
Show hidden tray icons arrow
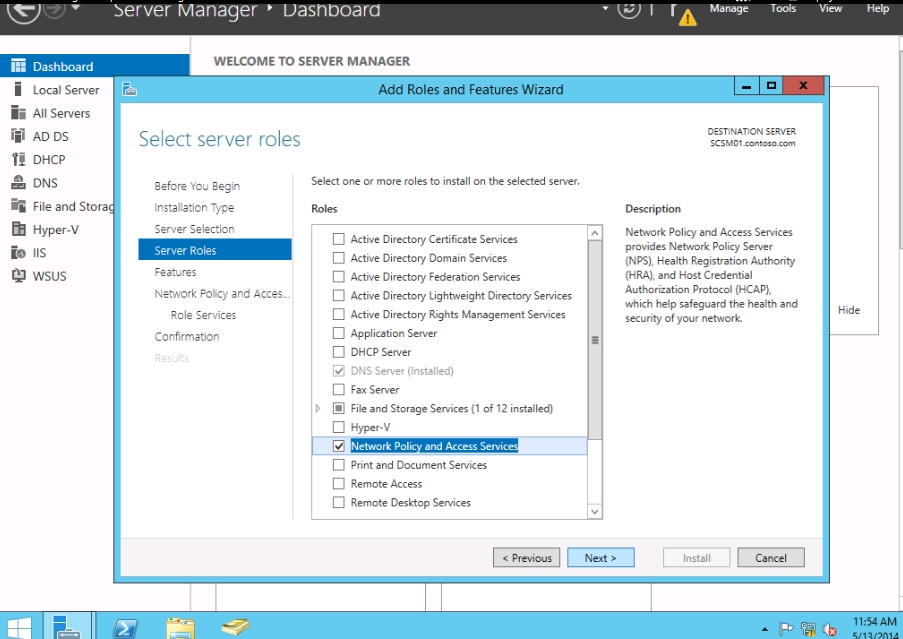(x=764, y=629)
